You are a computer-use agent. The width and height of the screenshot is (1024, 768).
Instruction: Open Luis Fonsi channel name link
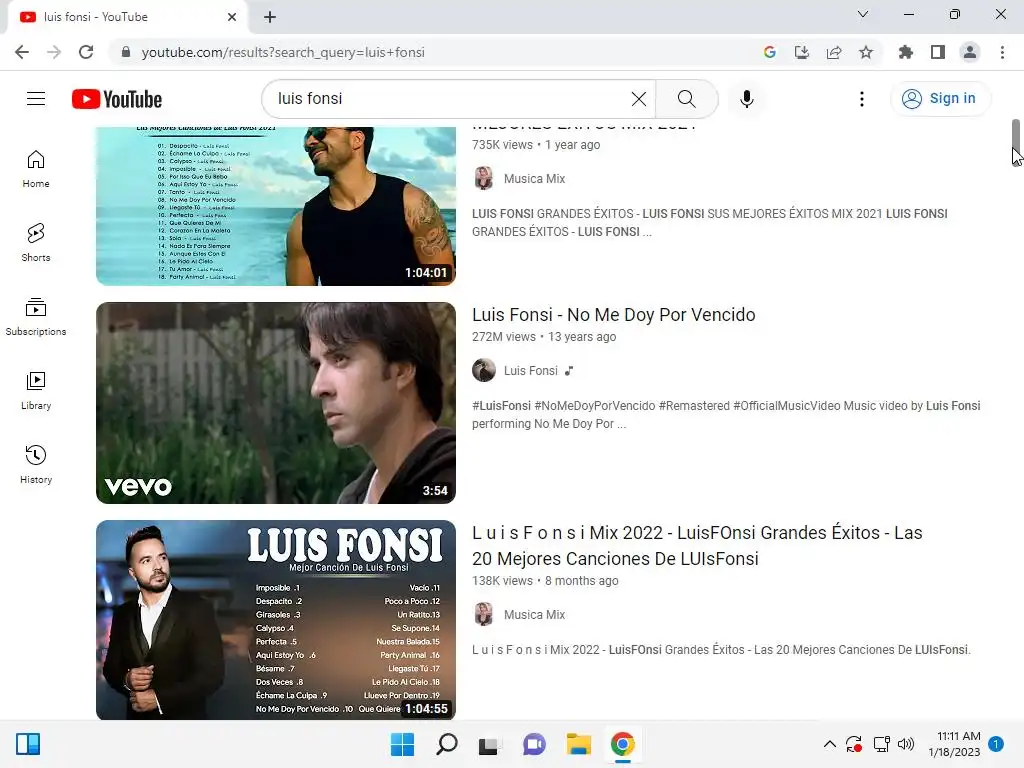coord(530,371)
